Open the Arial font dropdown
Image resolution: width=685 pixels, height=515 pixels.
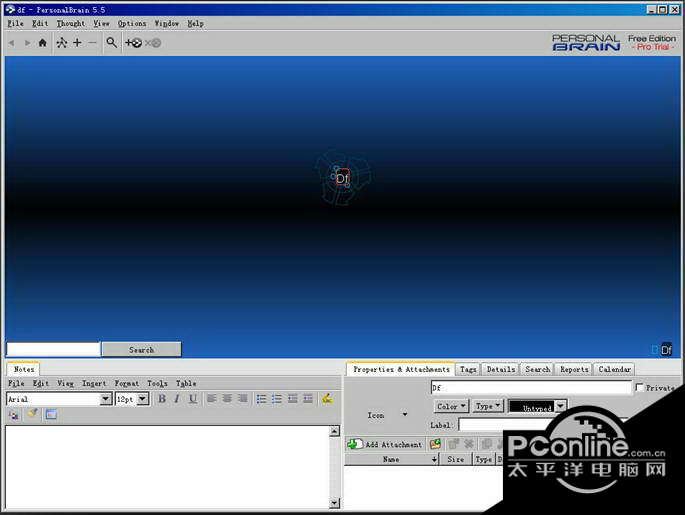pyautogui.click(x=105, y=399)
